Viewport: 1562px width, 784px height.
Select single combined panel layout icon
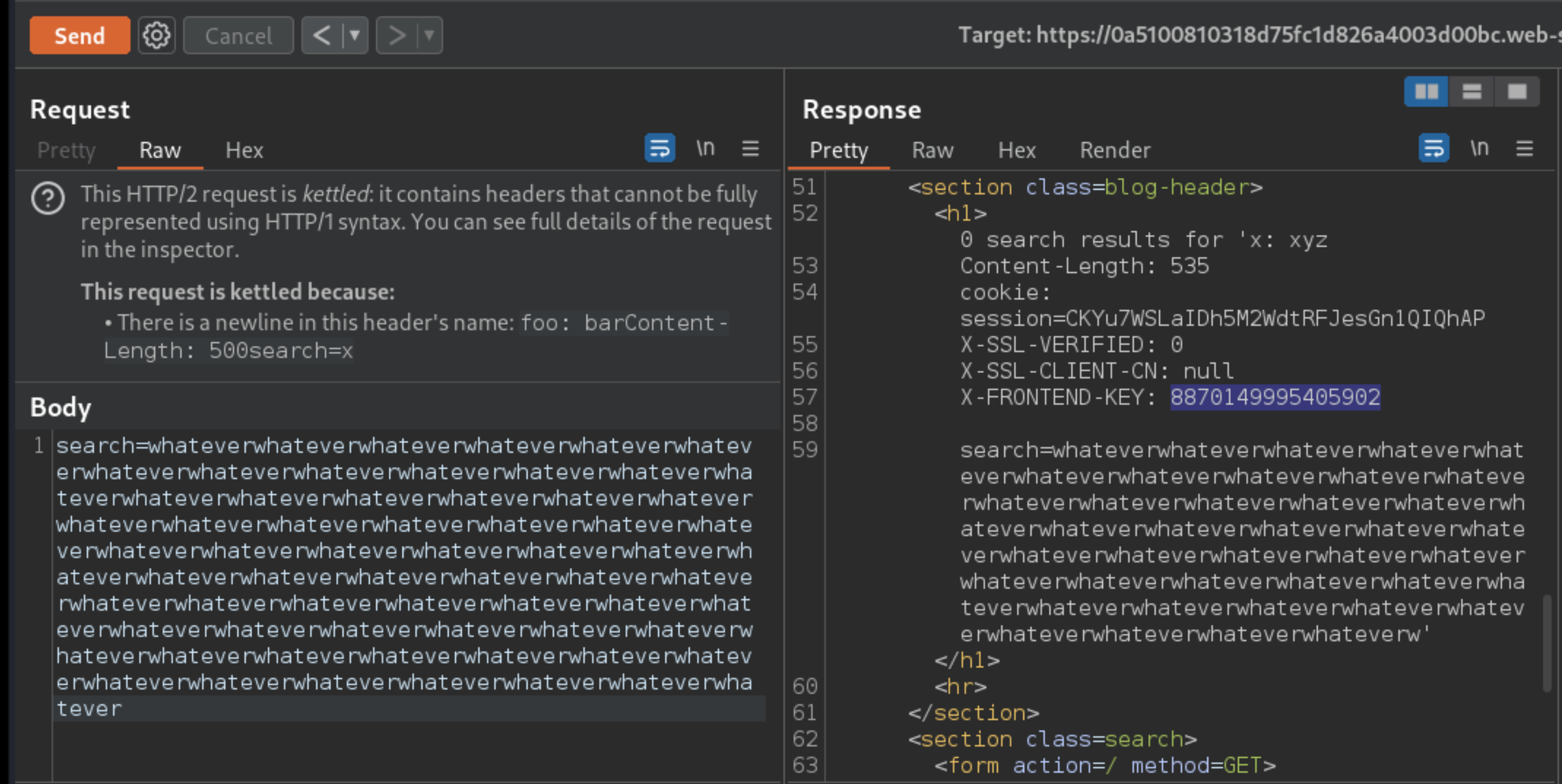click(1517, 92)
